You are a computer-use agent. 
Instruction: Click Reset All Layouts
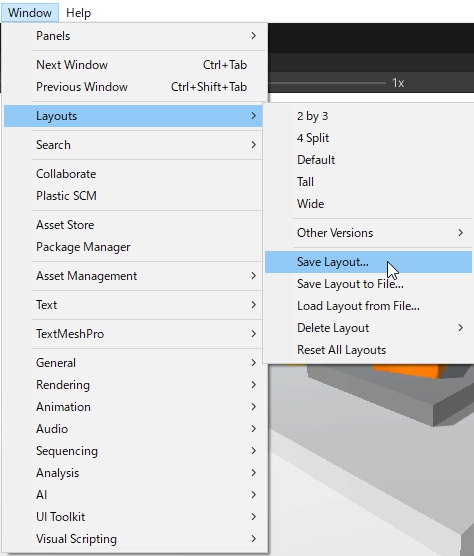pyautogui.click(x=368, y=350)
